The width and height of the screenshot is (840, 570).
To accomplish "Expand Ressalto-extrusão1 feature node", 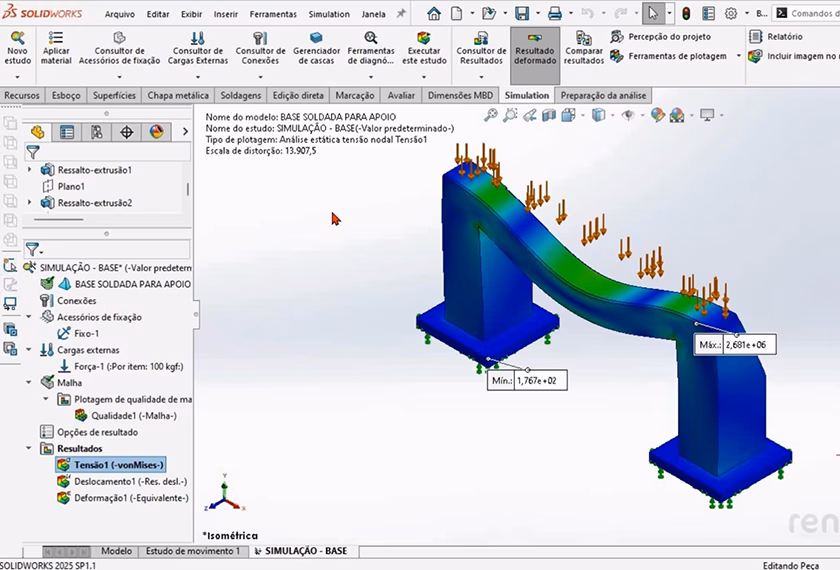I will coord(28,170).
